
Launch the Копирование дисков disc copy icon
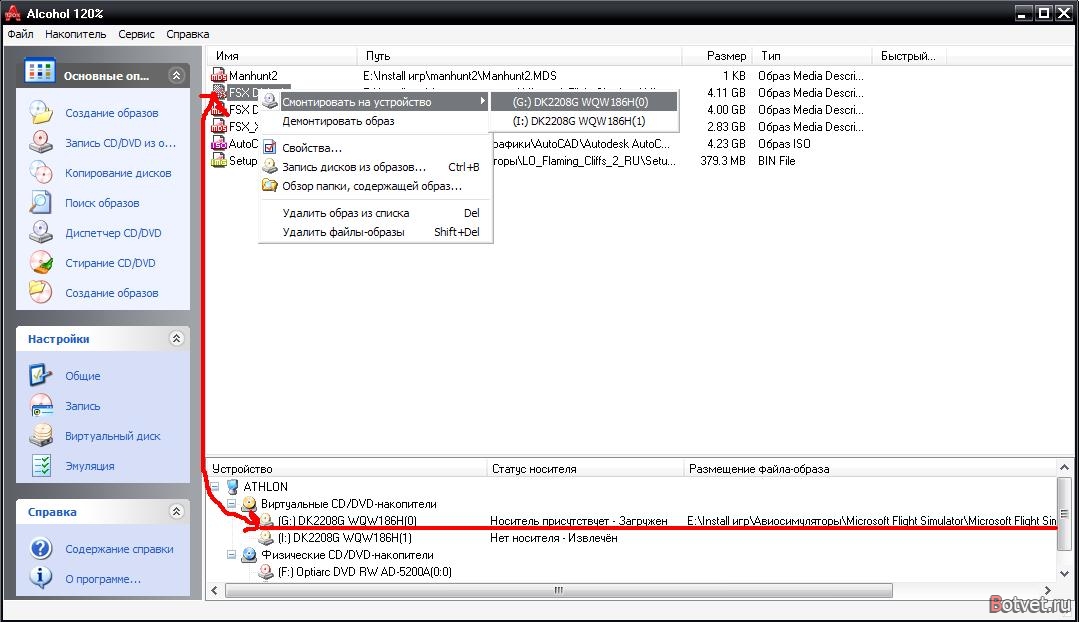coord(41,172)
